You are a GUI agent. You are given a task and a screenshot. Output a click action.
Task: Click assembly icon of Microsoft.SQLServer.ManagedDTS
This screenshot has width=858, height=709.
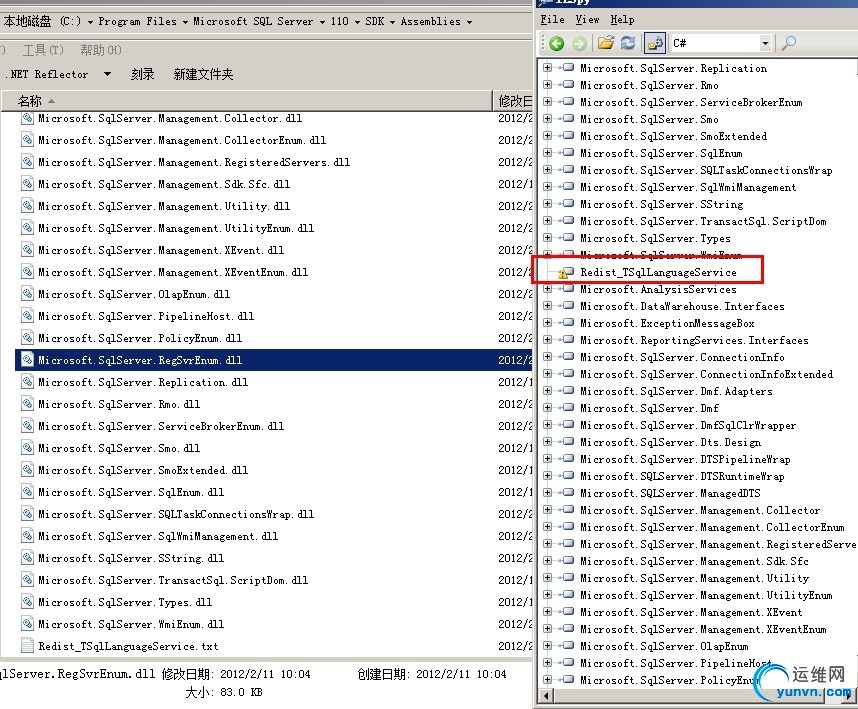[569, 492]
